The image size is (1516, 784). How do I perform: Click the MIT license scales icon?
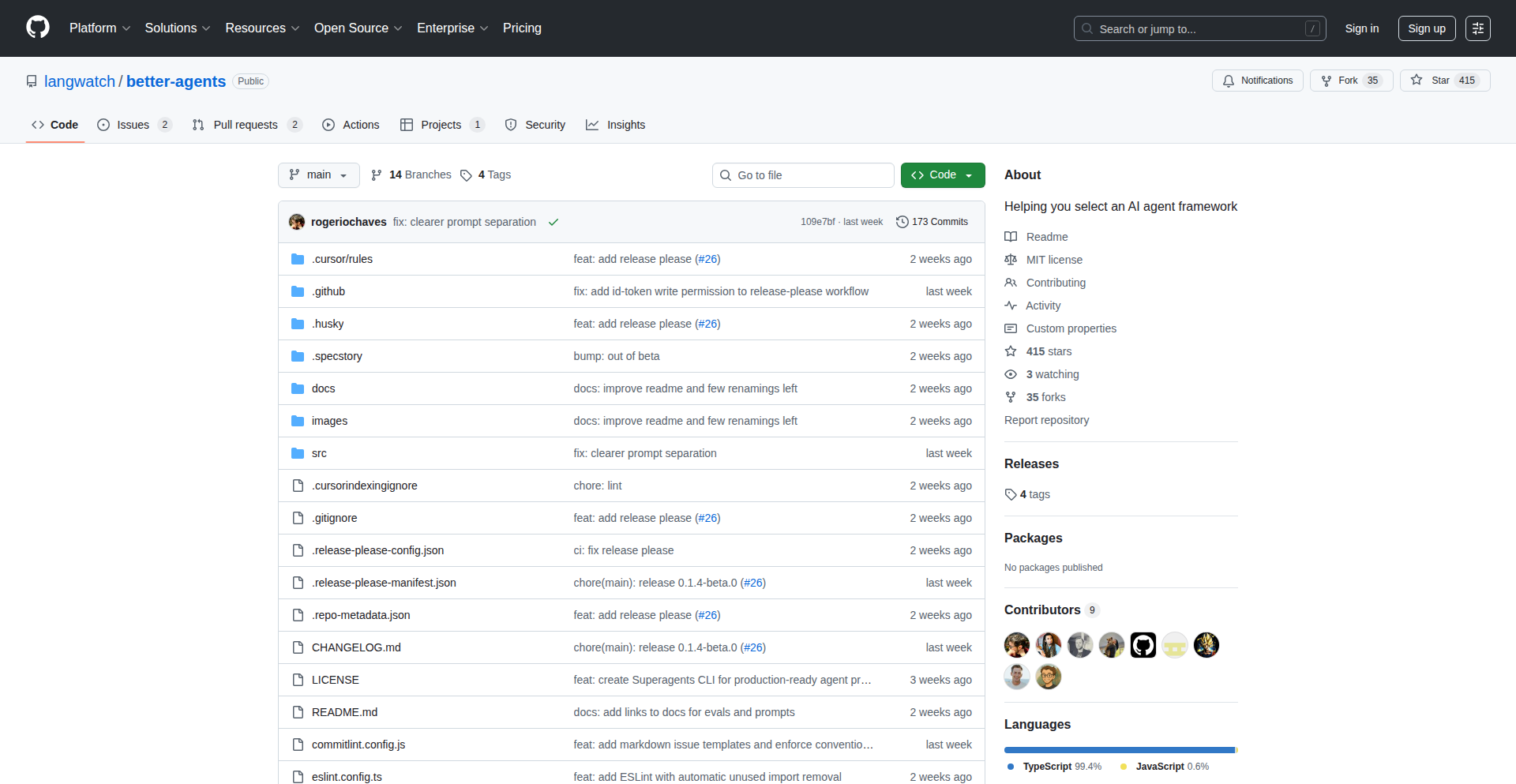(1011, 259)
